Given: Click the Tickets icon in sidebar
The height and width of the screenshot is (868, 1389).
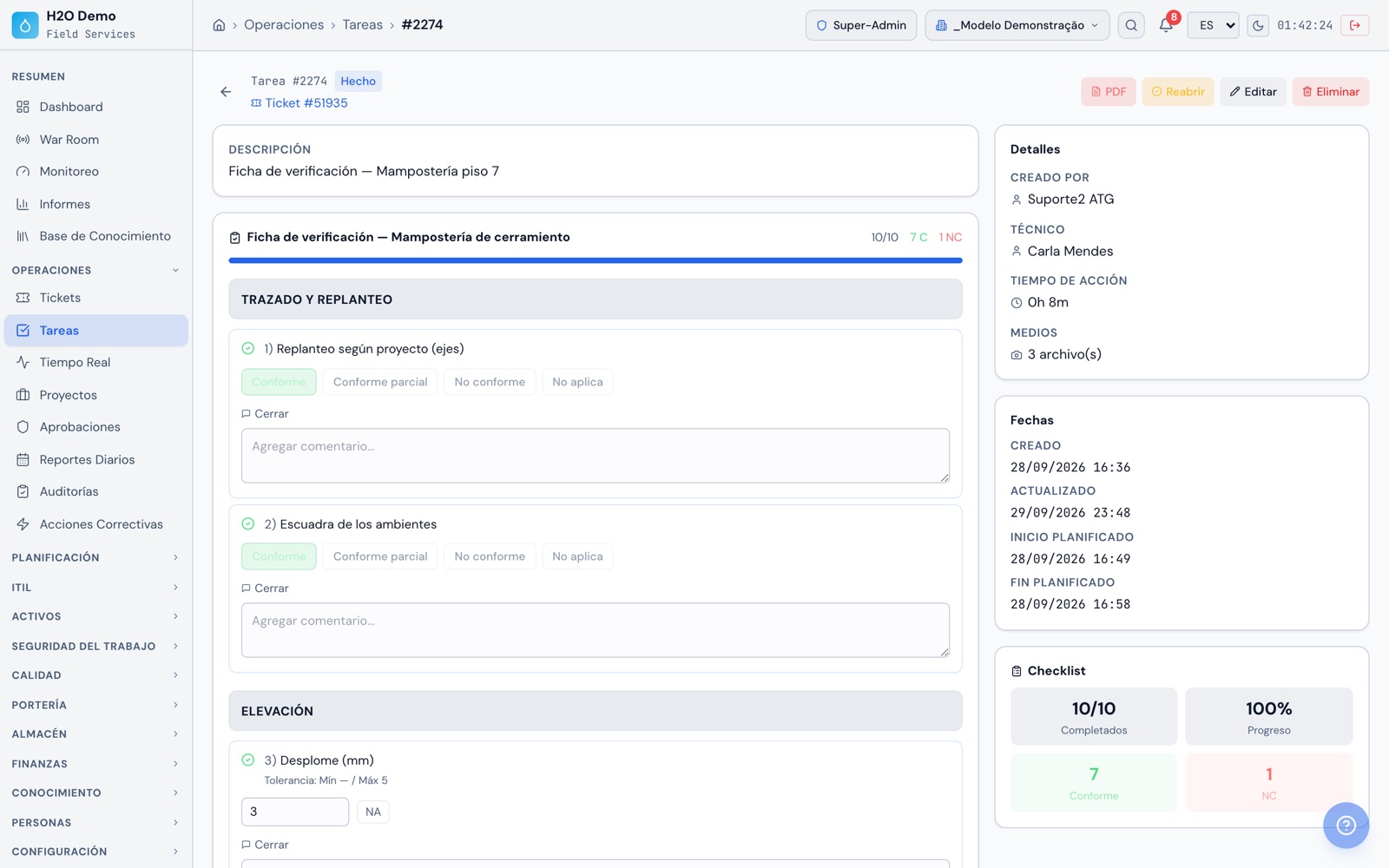Looking at the screenshot, I should tap(23, 298).
